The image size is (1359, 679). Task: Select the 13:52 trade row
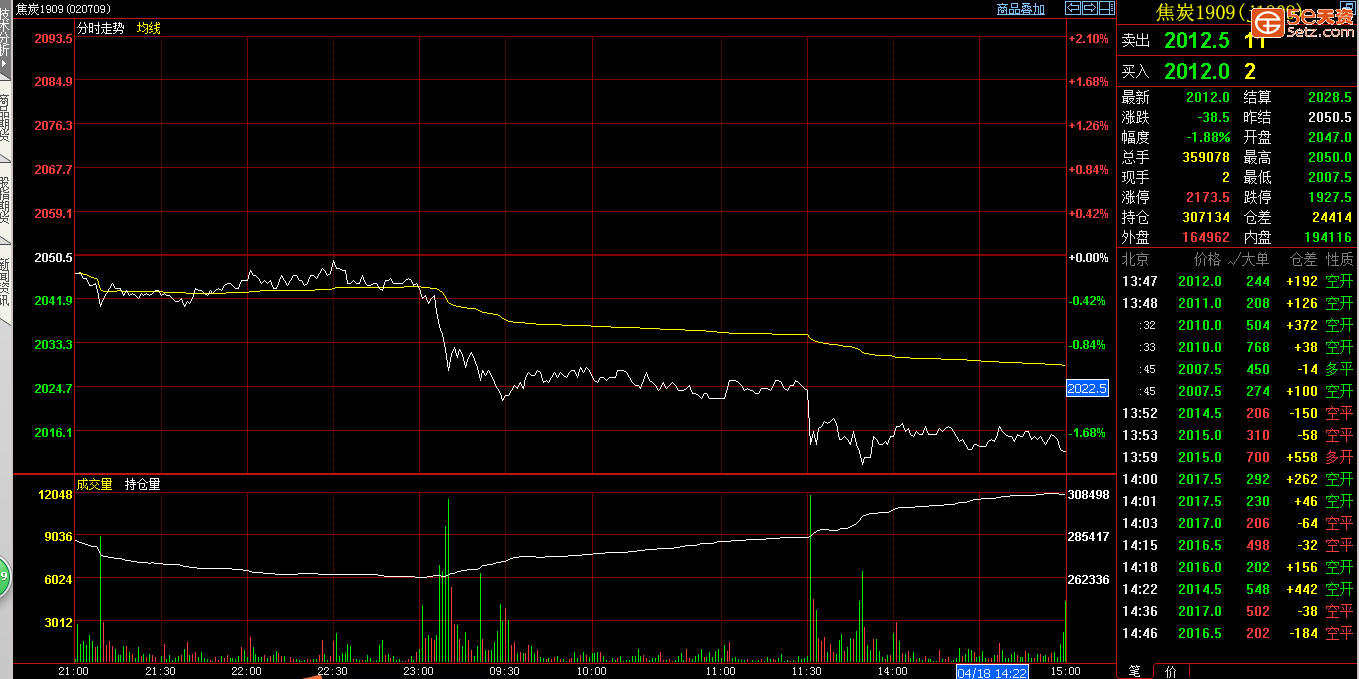(1237, 413)
